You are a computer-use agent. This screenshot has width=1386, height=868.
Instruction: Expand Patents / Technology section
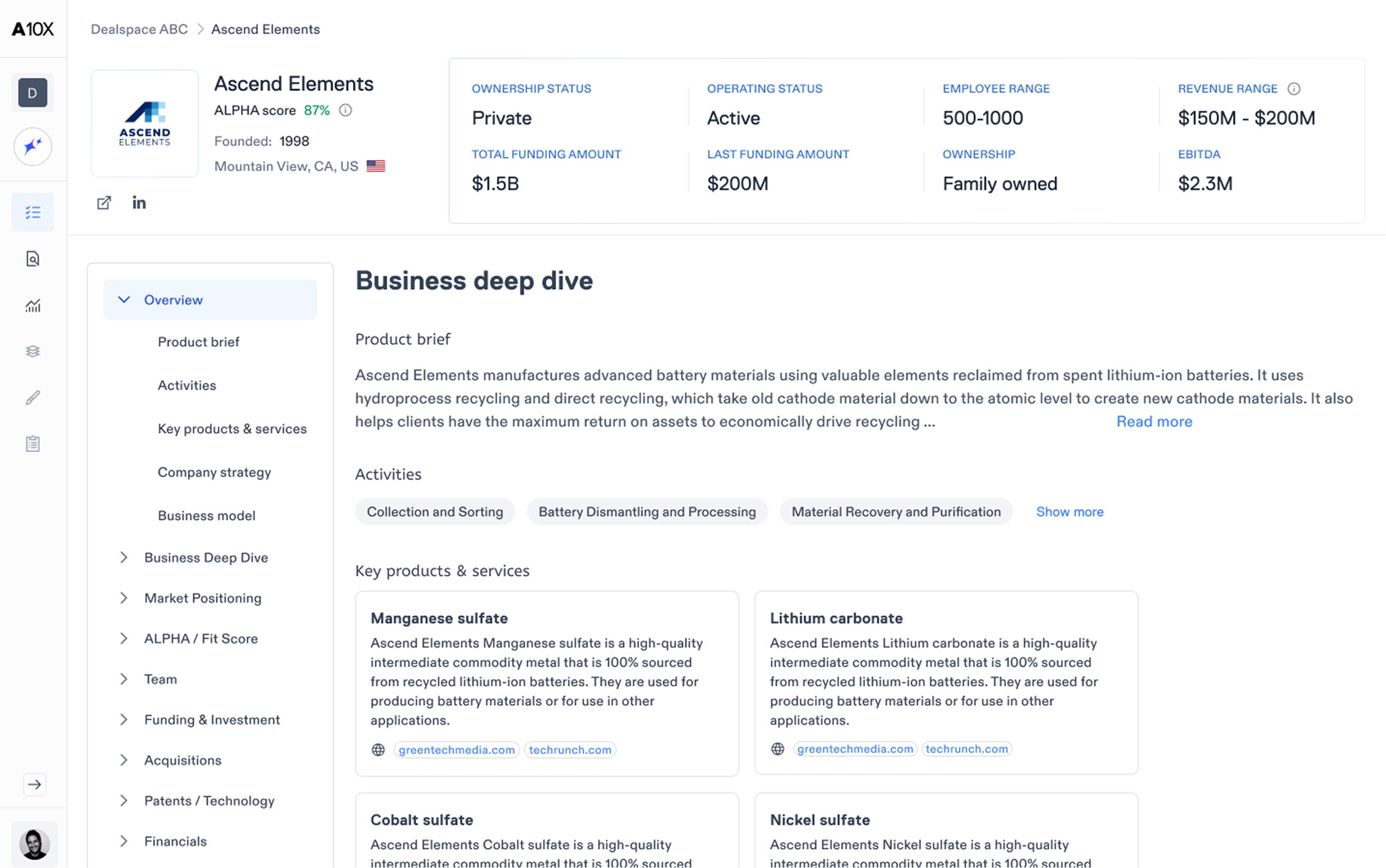click(x=209, y=801)
